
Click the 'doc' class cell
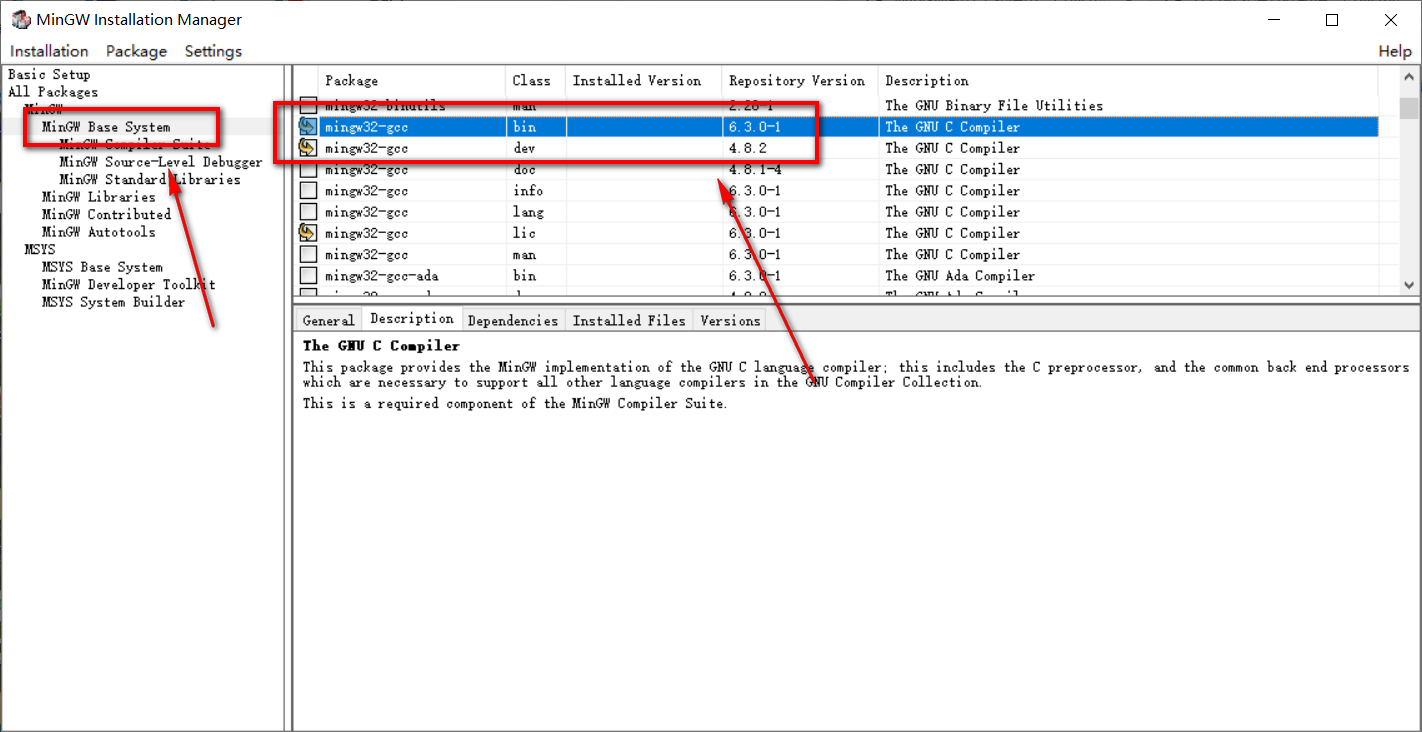[524, 170]
